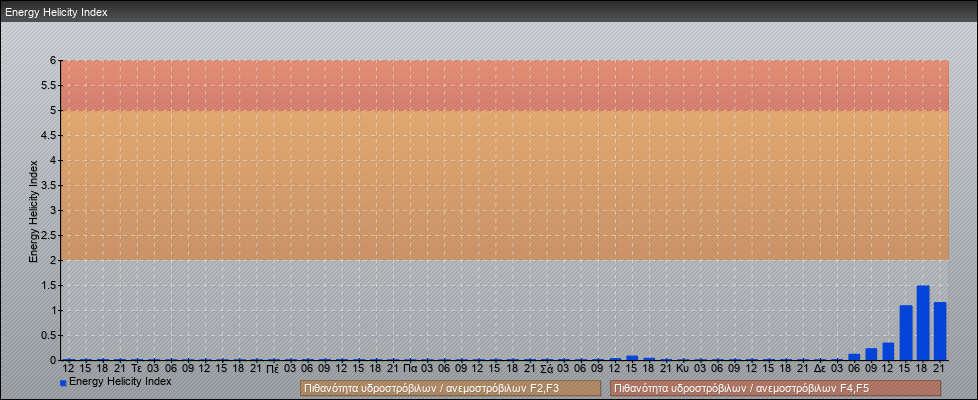Select the Τε day label on the x-axis
Screen dimensions: 978x400
click(x=137, y=369)
